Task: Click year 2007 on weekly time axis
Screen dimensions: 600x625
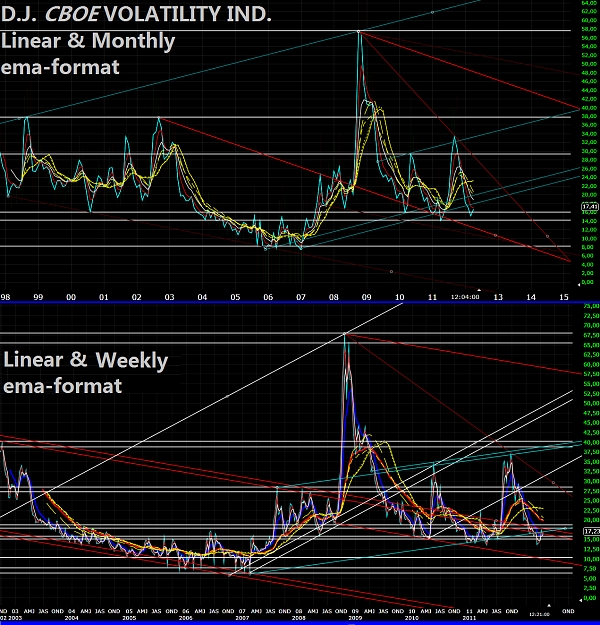Action: click(242, 618)
